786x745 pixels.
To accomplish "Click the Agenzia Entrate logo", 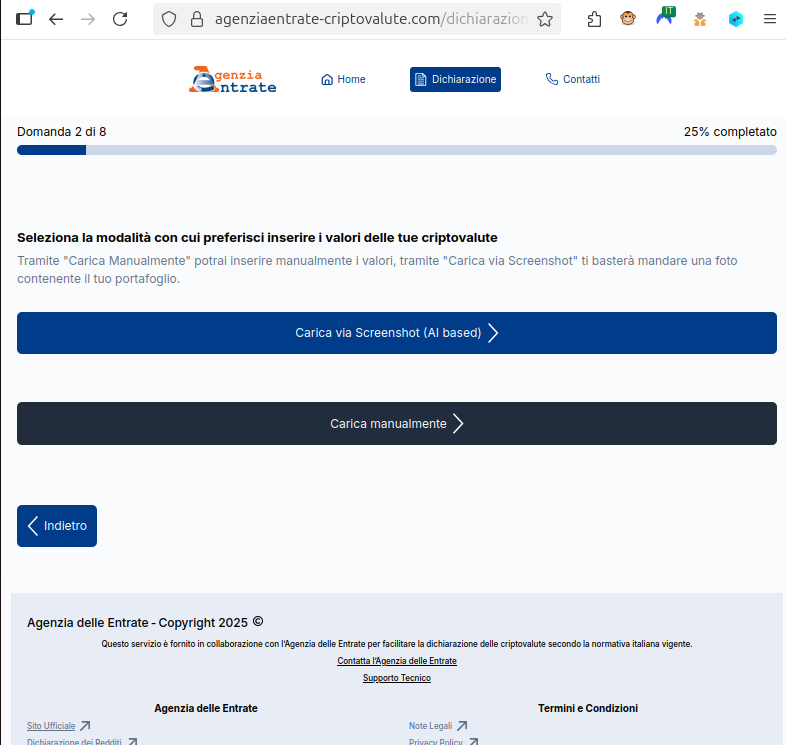I will tap(232, 79).
